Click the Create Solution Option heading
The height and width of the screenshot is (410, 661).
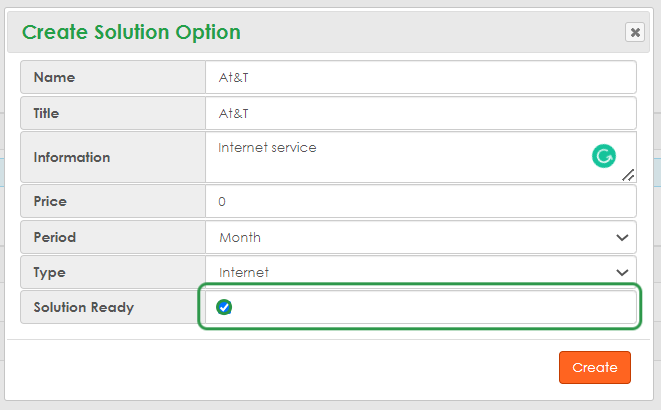pyautogui.click(x=131, y=32)
